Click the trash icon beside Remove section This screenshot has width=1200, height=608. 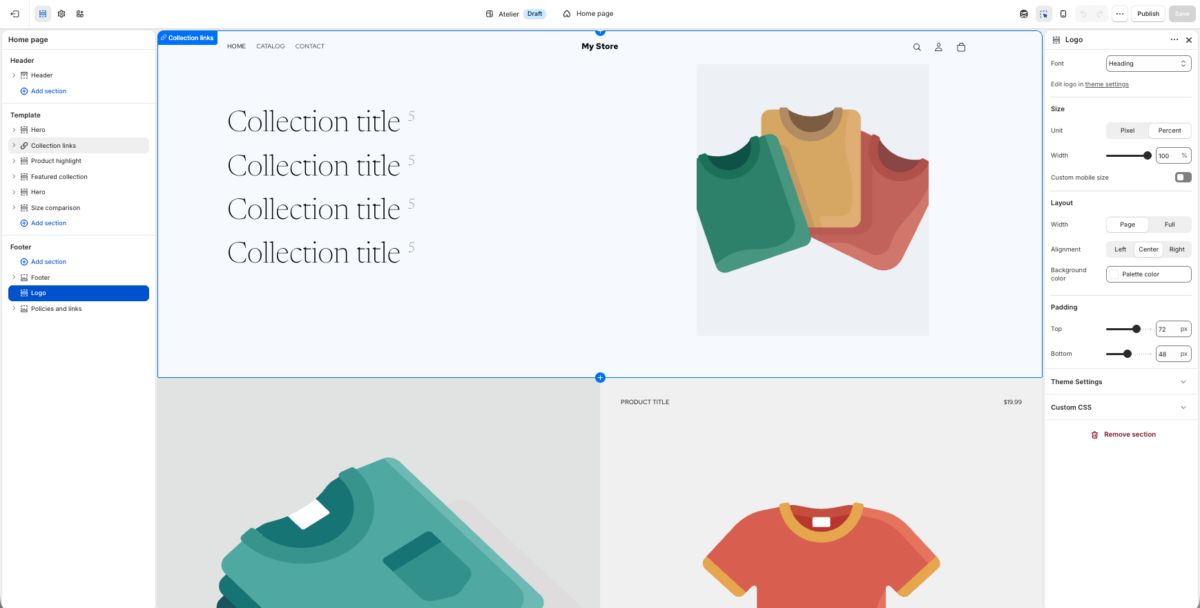1094,435
